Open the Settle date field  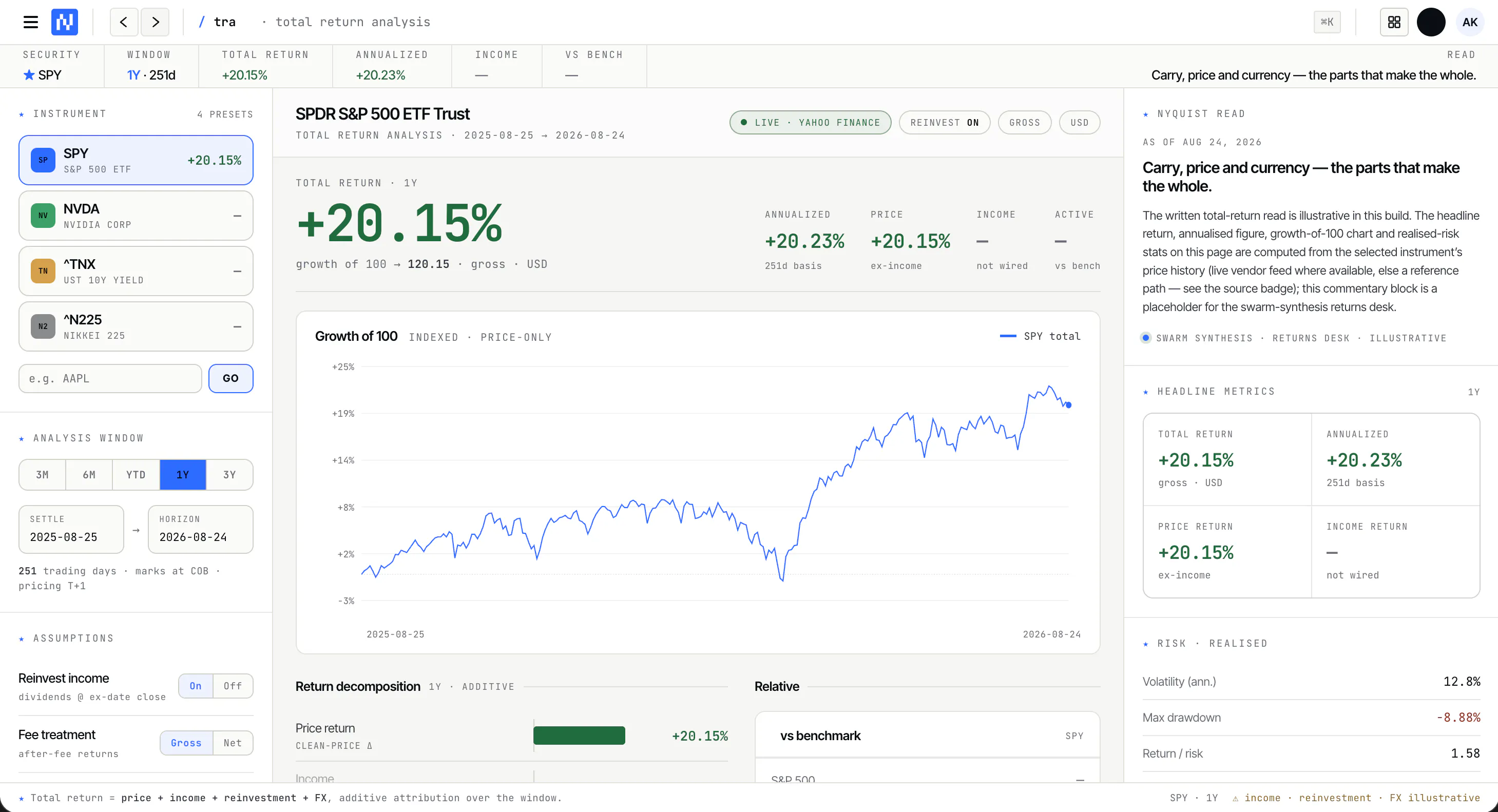click(x=71, y=530)
